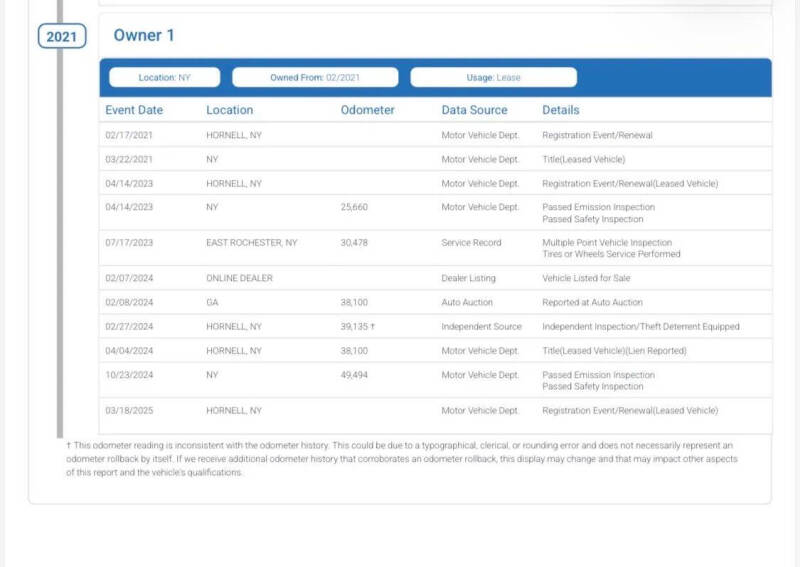The image size is (800, 567).
Task: Select the 03/18/2025 registration renewal row
Action: [x=435, y=411]
